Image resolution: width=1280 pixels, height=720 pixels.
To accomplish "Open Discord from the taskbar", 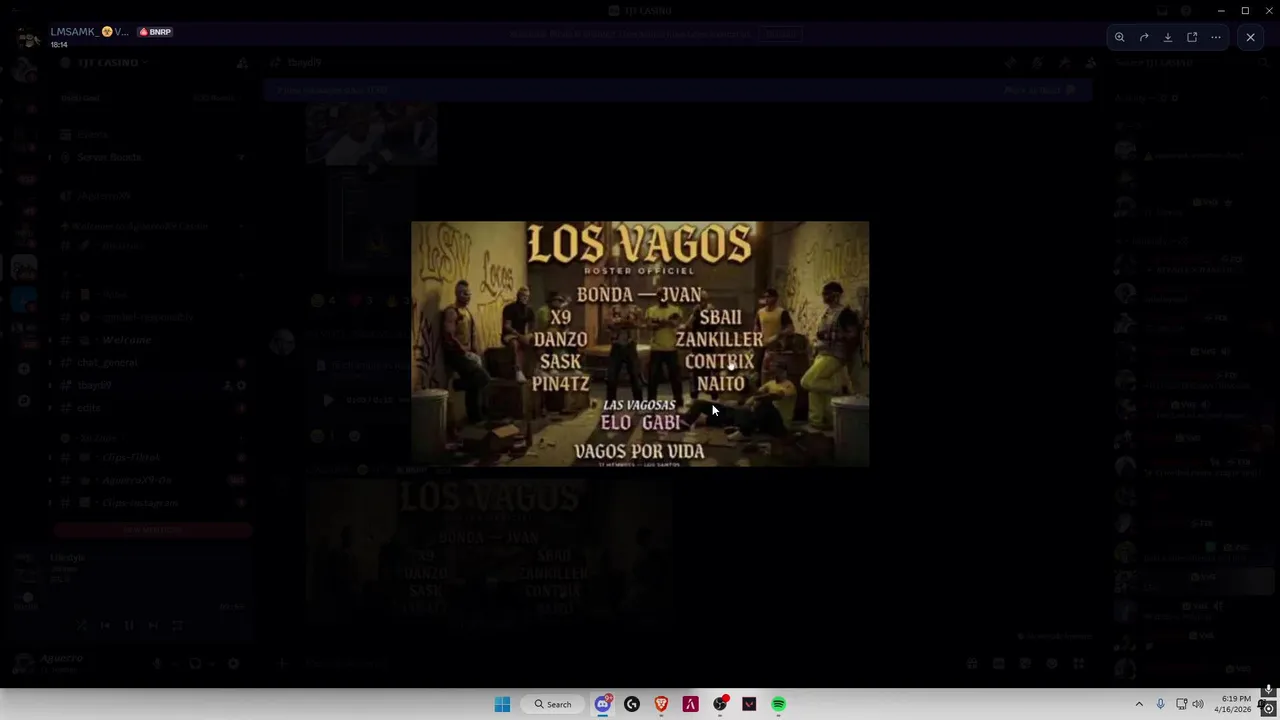I will click(x=603, y=704).
